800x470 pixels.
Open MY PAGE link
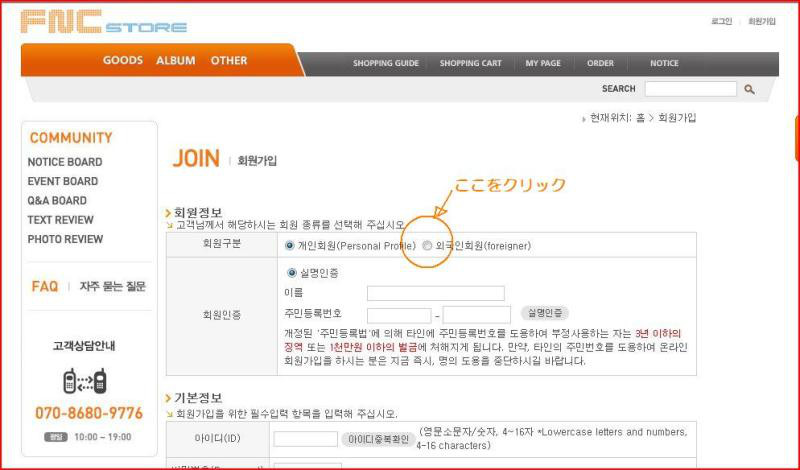pos(543,63)
